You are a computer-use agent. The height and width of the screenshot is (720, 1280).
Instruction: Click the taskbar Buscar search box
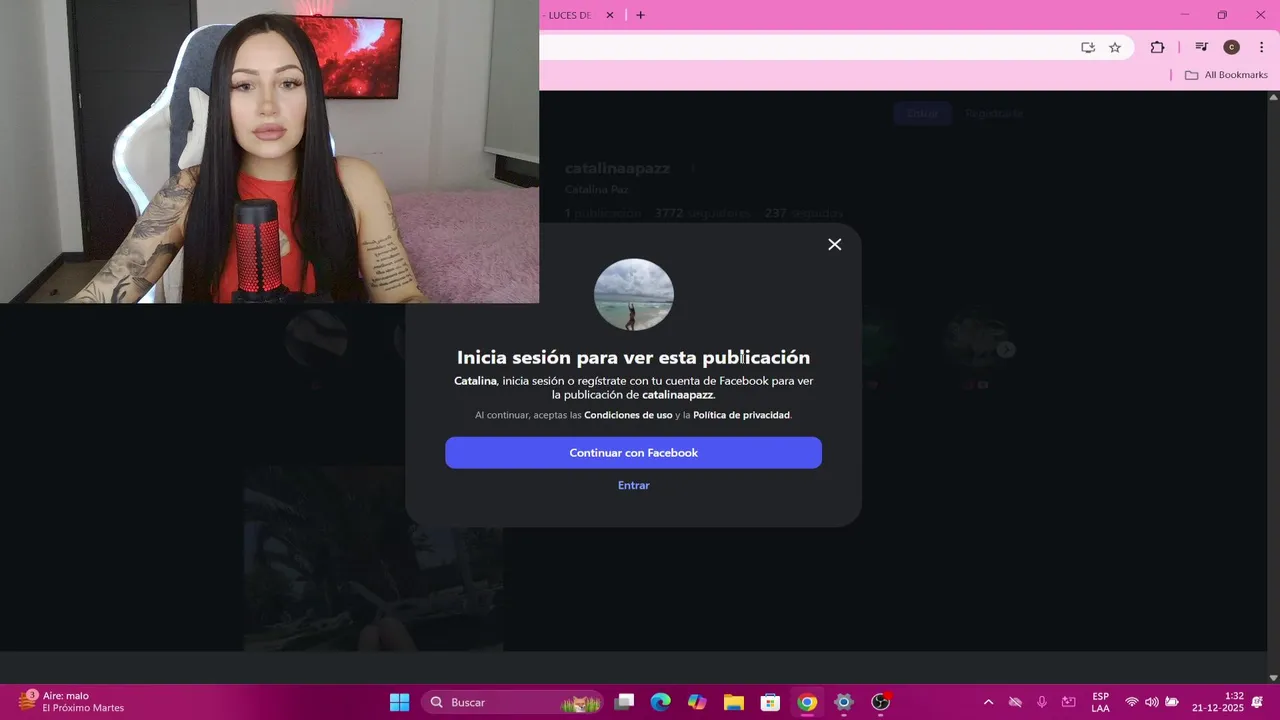tap(512, 702)
